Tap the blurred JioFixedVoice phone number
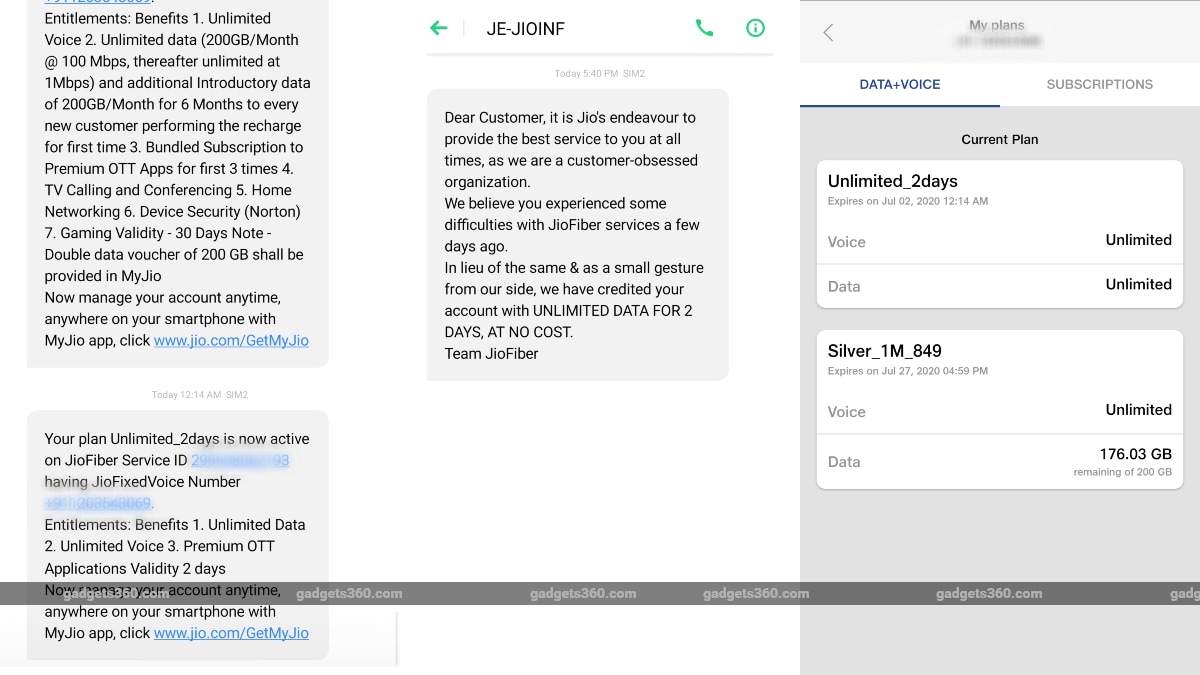Viewport: 1200px width, 675px height. 98,503
